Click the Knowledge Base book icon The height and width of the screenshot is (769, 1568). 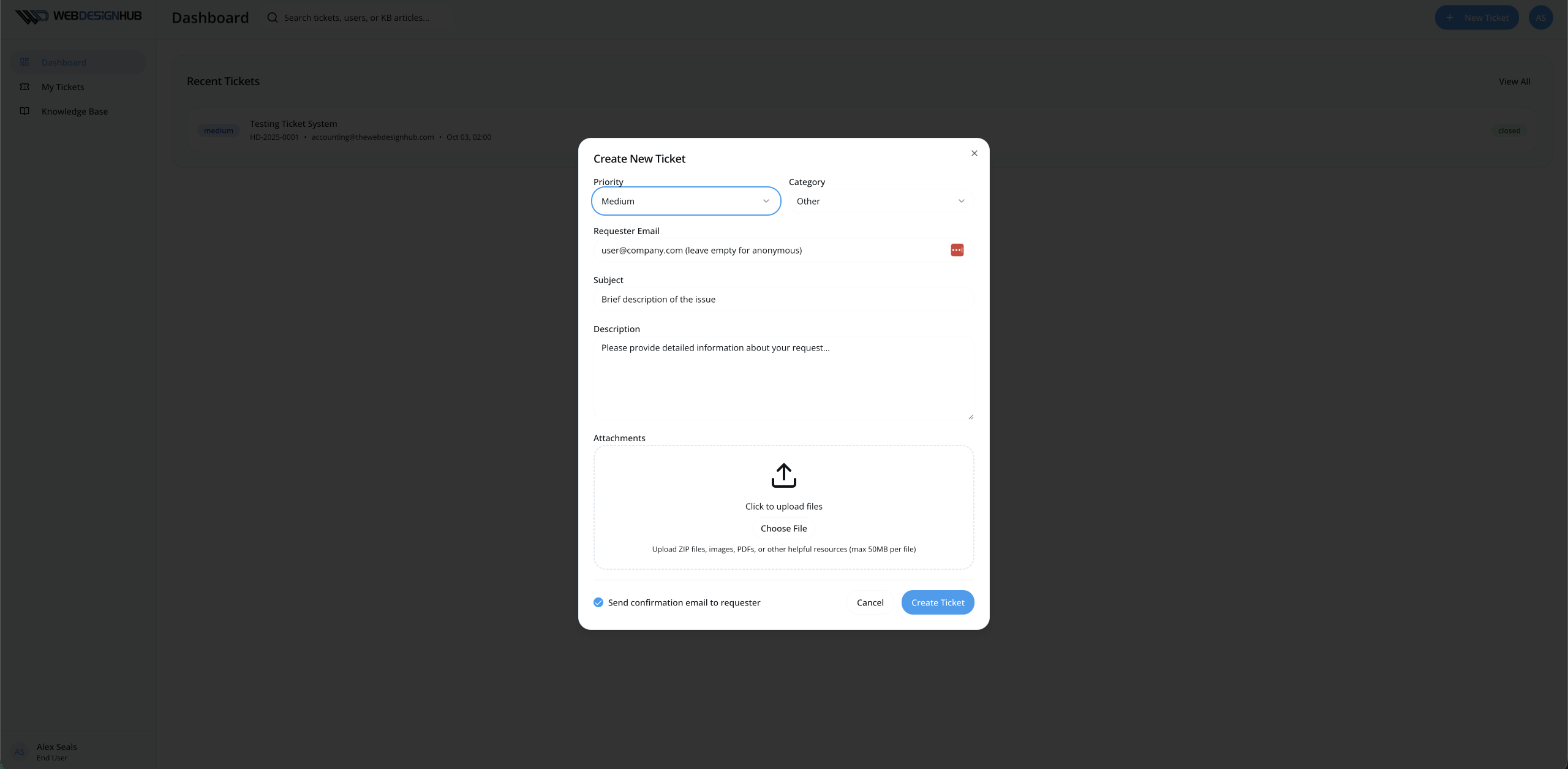pos(24,112)
